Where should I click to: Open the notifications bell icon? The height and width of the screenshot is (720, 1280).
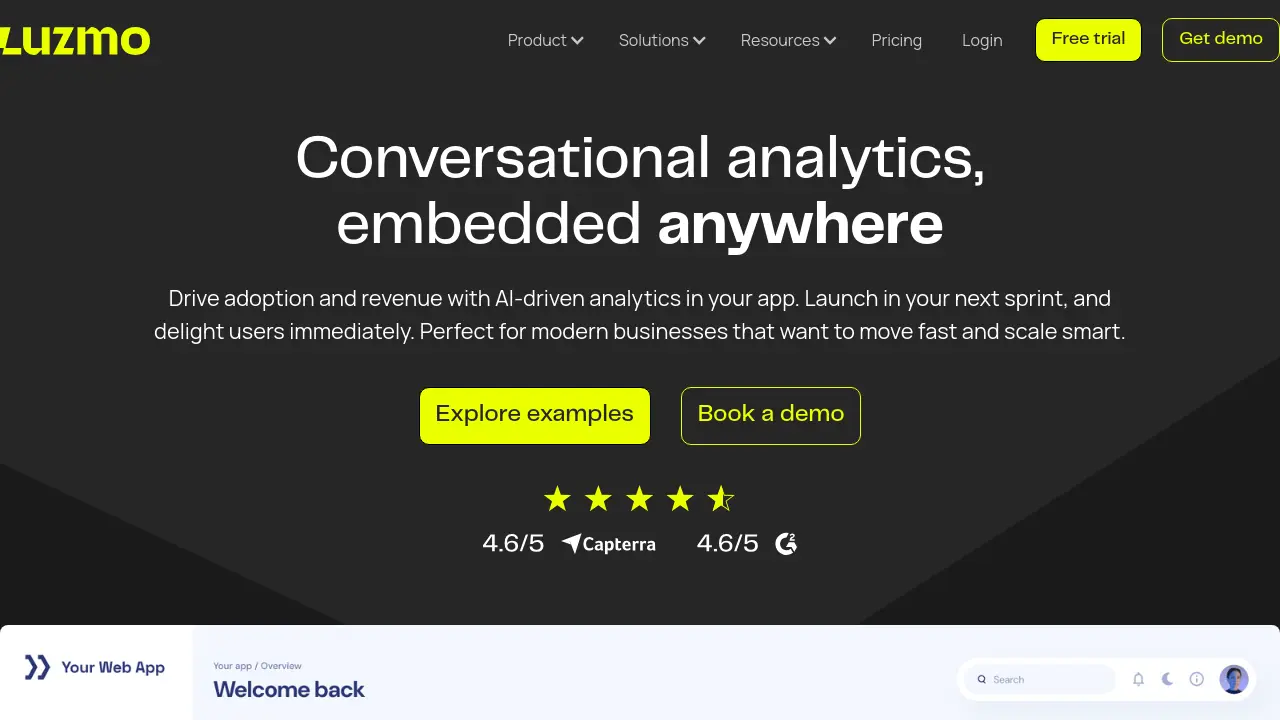1138,679
